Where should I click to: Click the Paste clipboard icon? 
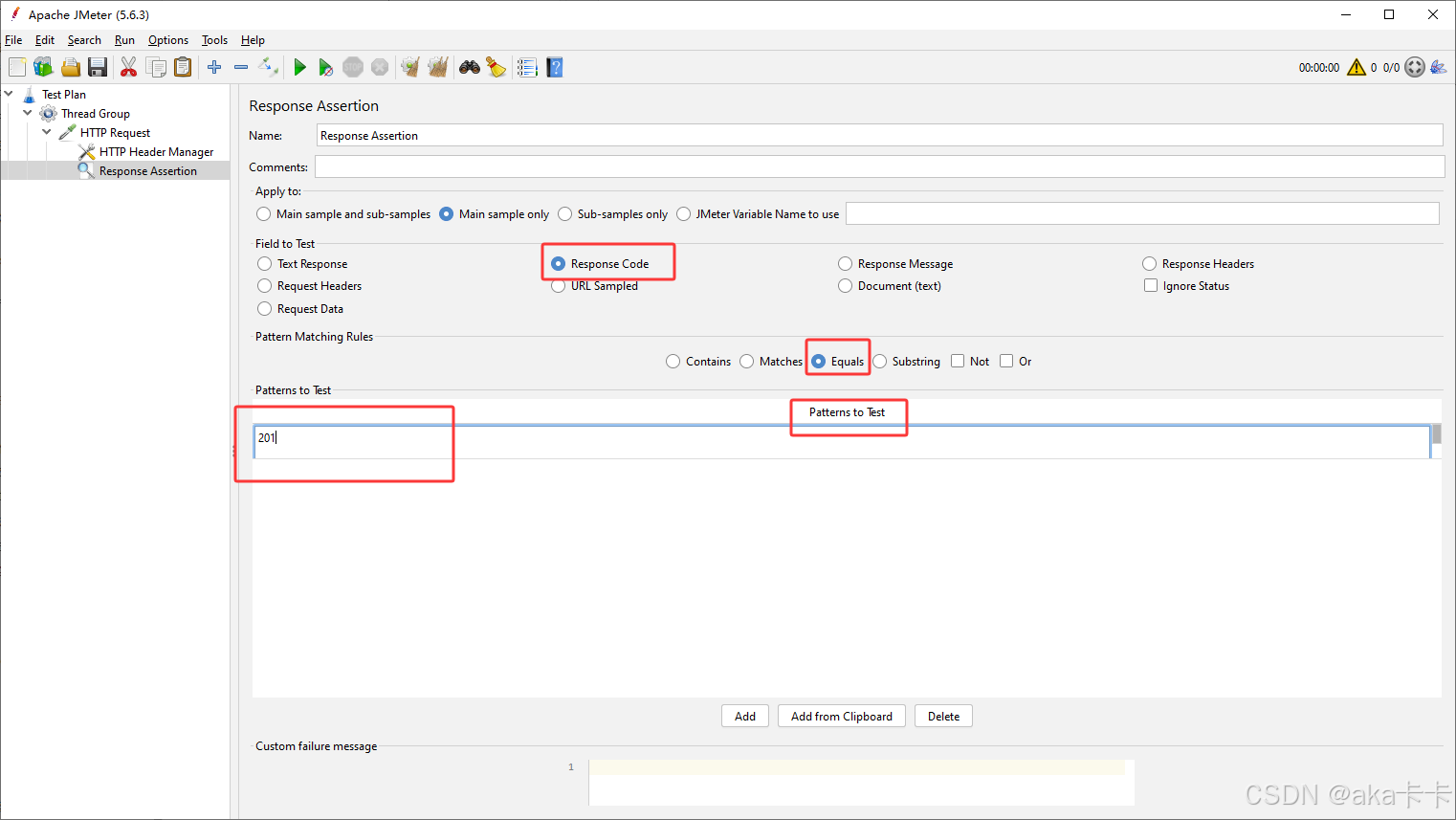click(183, 67)
